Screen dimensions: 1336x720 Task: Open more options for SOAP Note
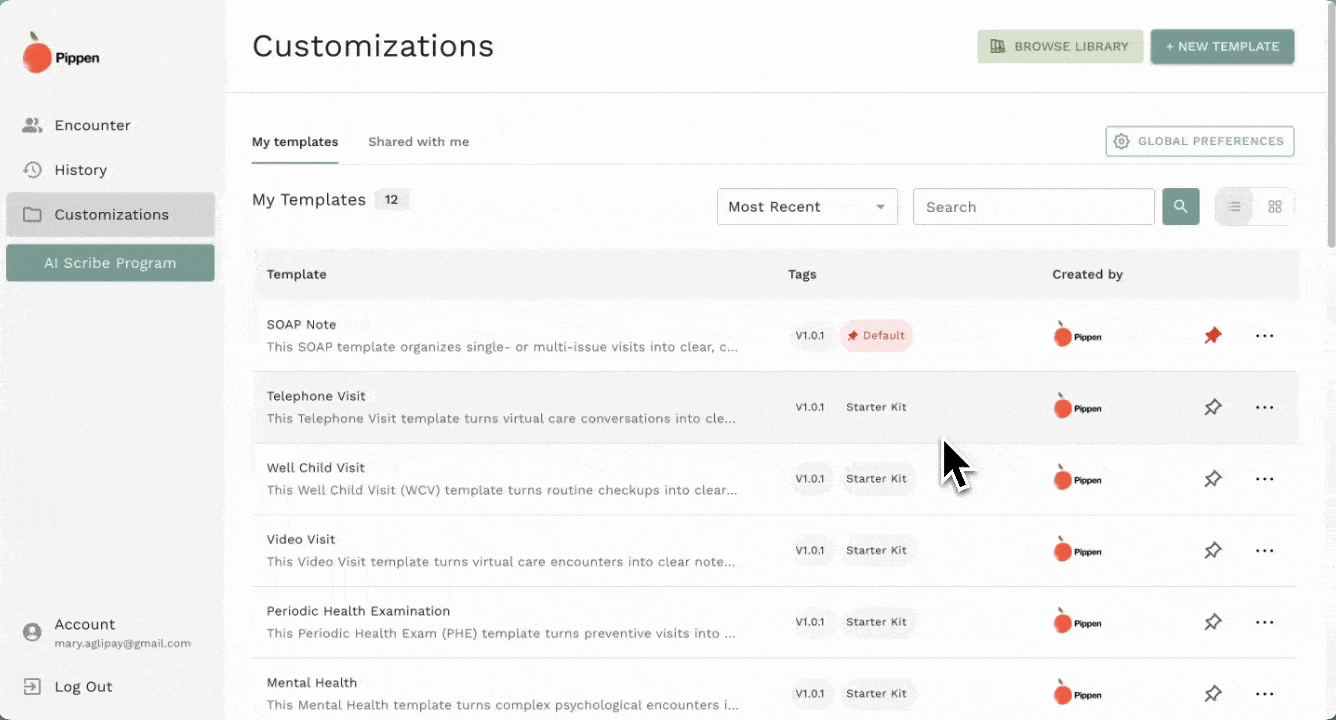coord(1264,336)
